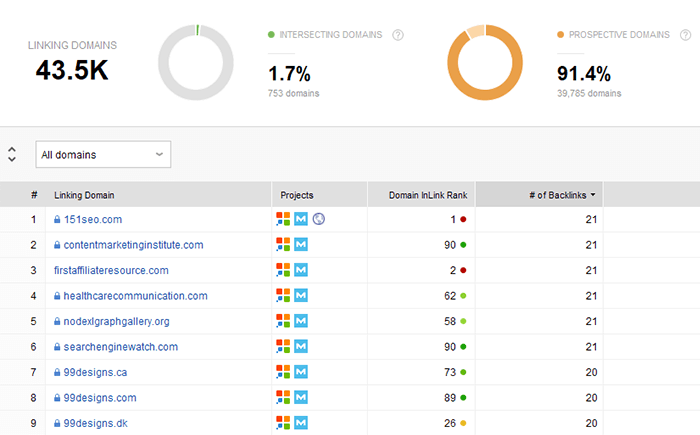The height and width of the screenshot is (435, 700).
Task: Click padlock icon beside searchenginewatch.com
Action: click(x=57, y=347)
